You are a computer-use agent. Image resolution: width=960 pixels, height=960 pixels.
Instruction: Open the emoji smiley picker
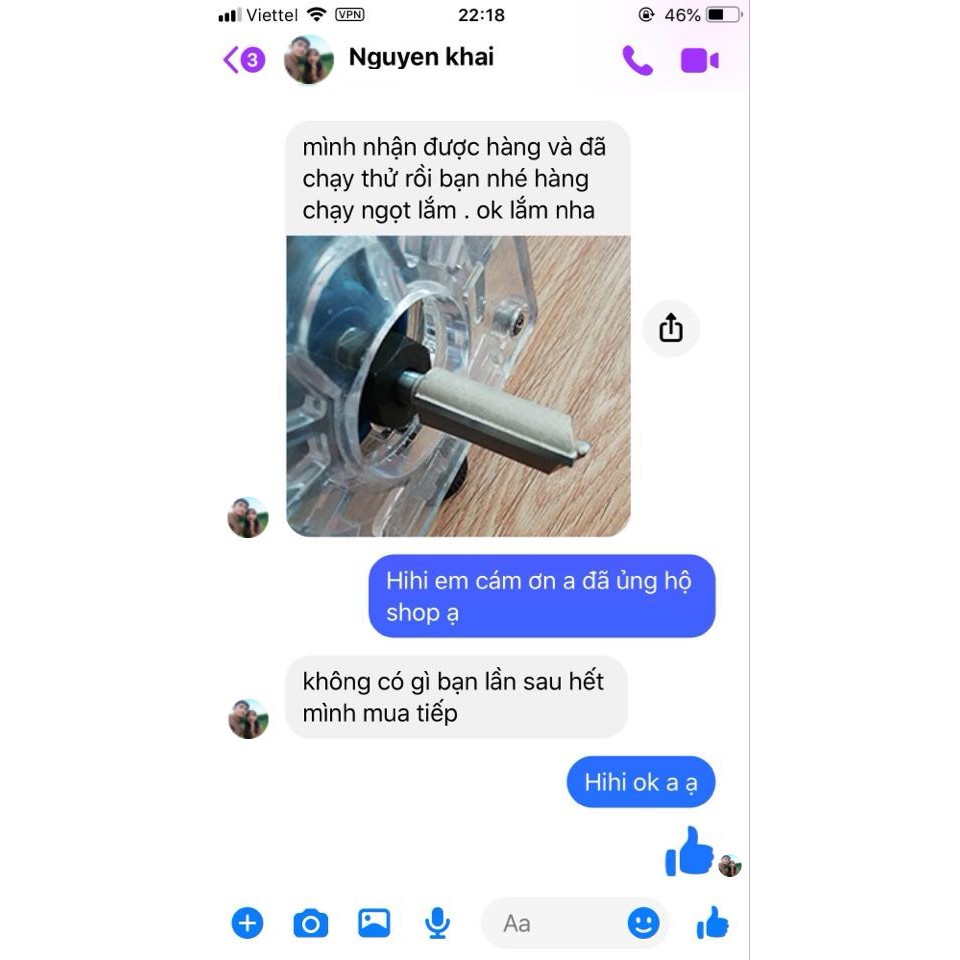(643, 923)
